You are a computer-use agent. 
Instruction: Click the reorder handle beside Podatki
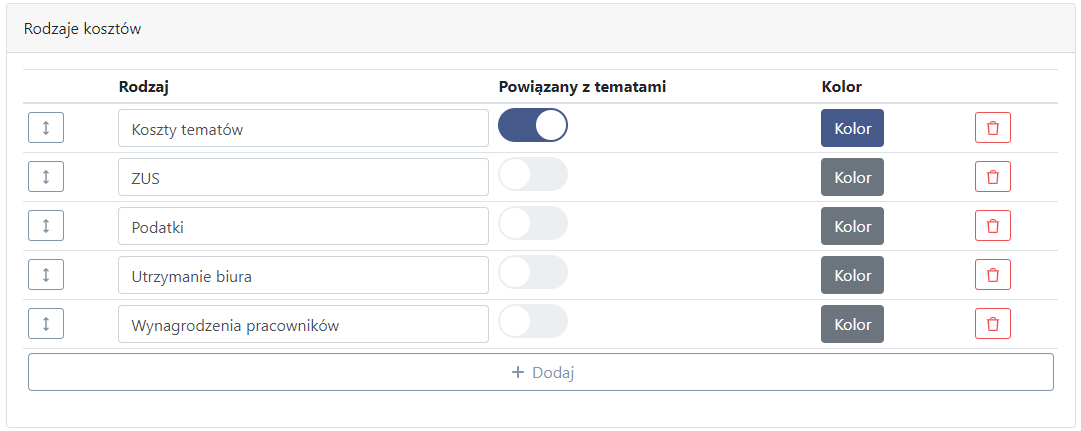(x=46, y=226)
